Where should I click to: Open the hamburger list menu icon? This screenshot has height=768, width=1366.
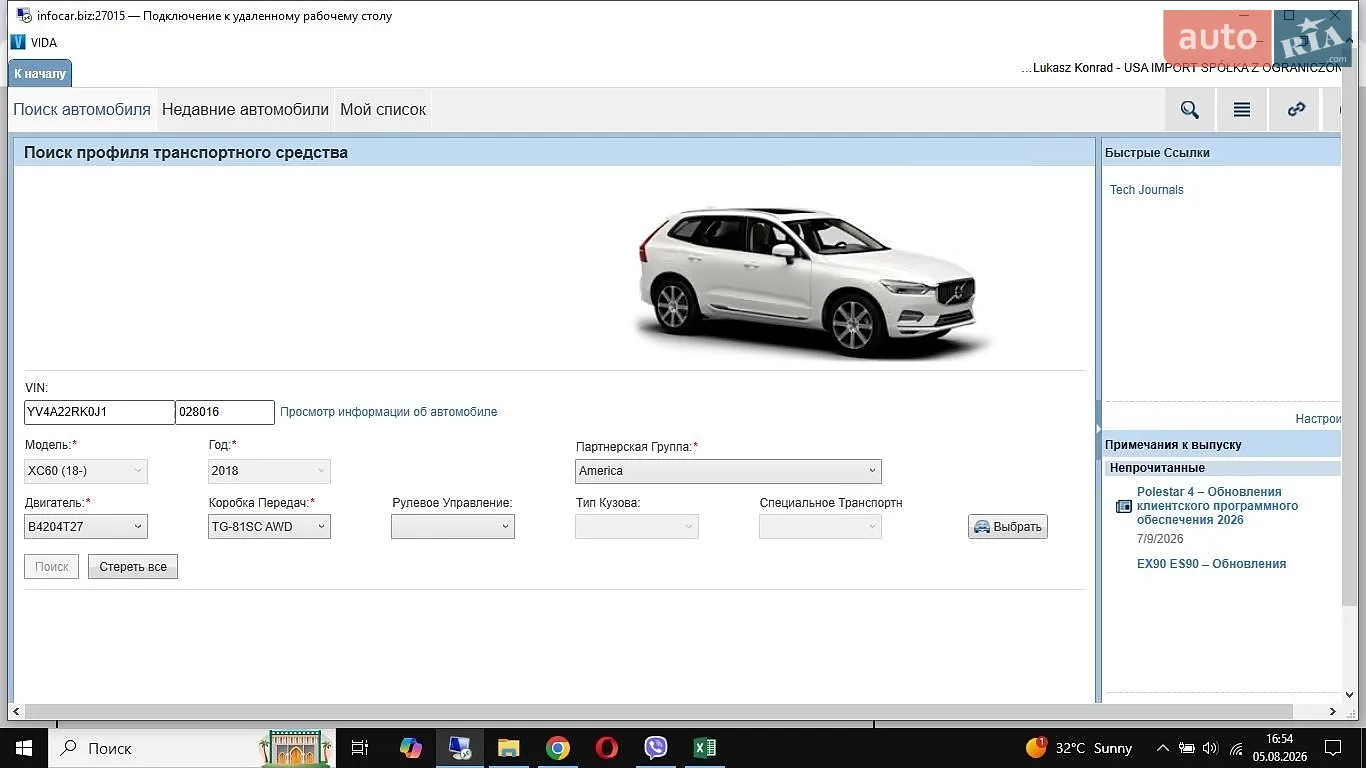click(1242, 110)
